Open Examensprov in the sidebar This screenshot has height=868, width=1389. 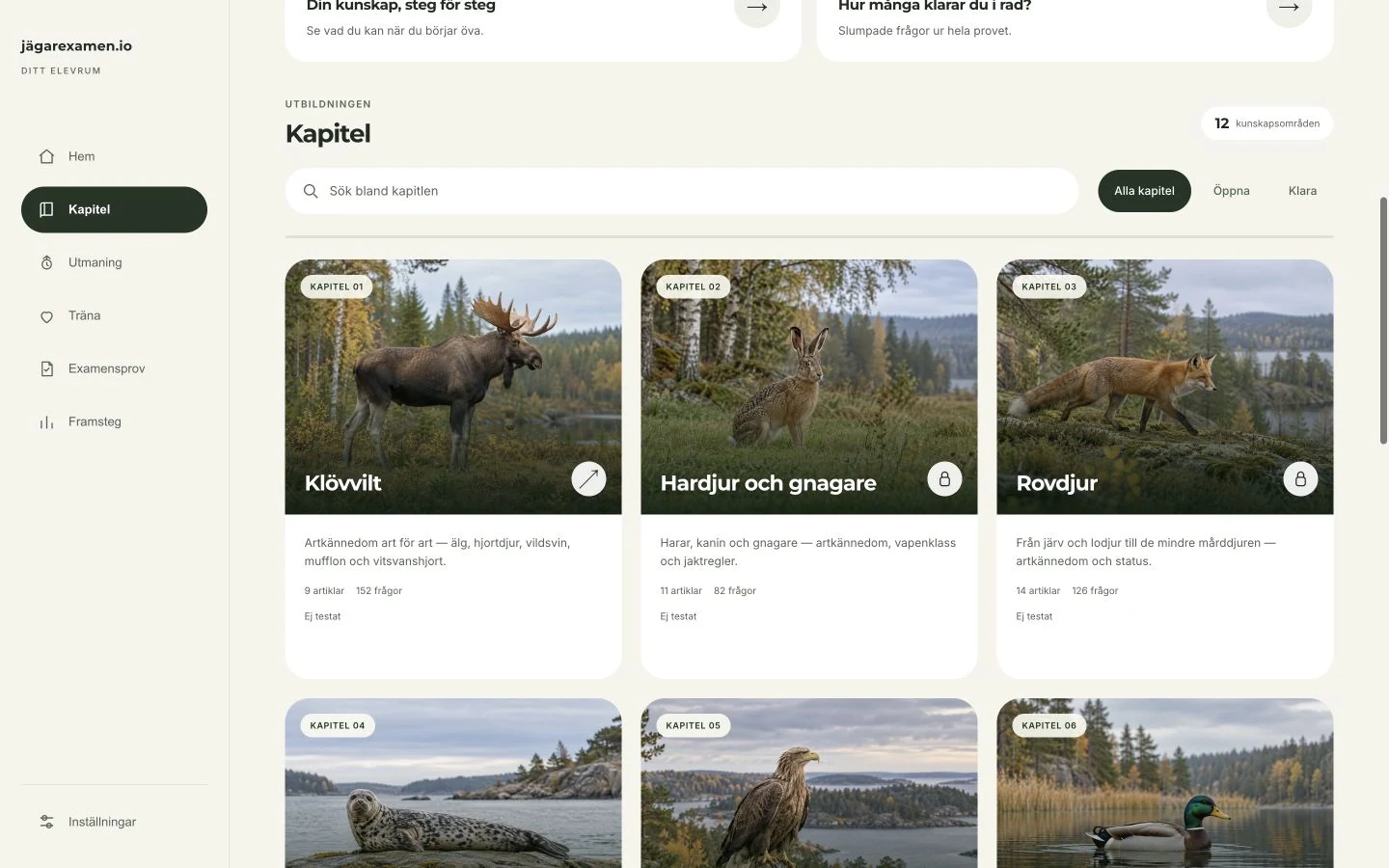click(x=114, y=368)
